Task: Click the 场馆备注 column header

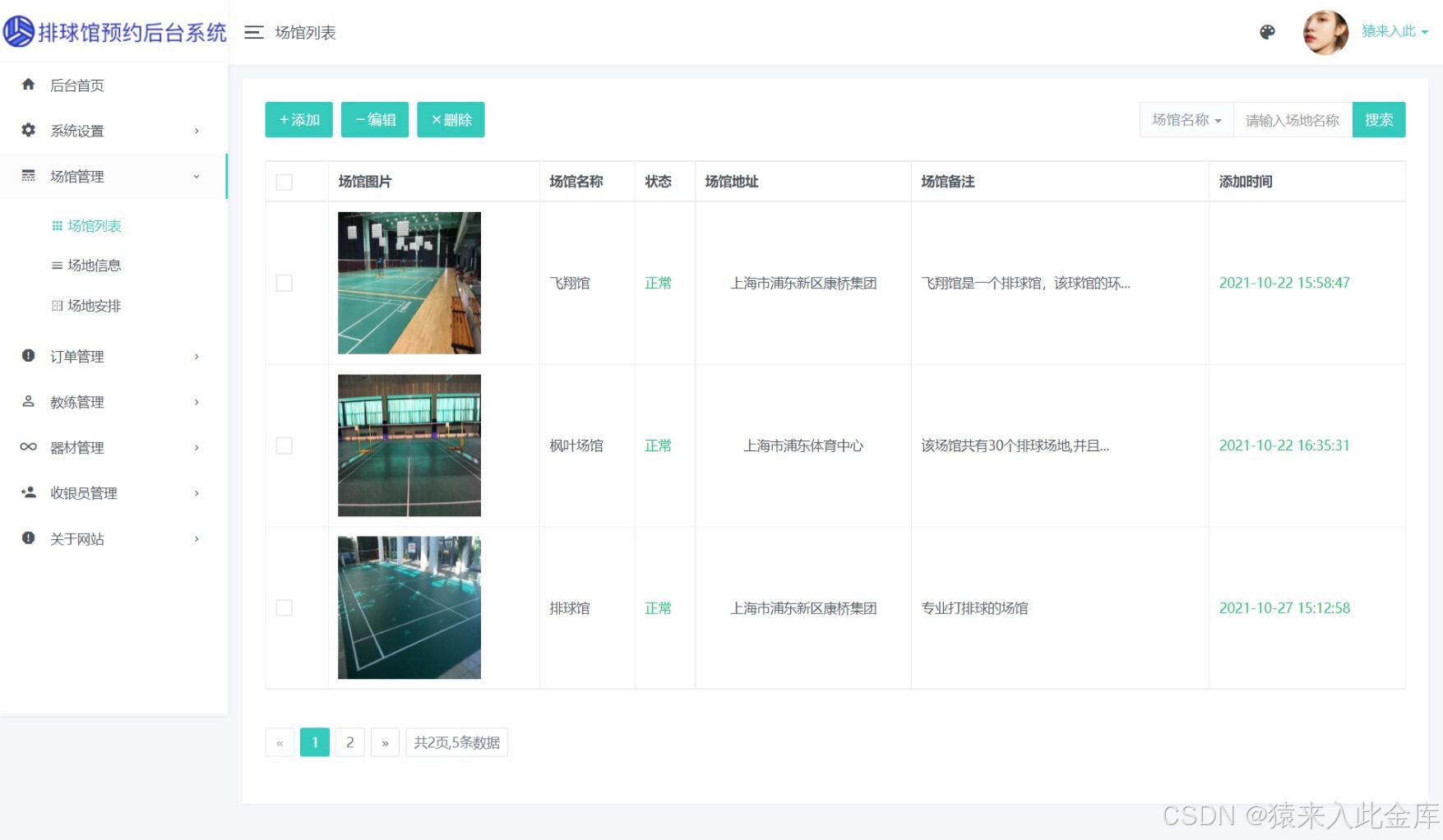Action: coord(948,182)
